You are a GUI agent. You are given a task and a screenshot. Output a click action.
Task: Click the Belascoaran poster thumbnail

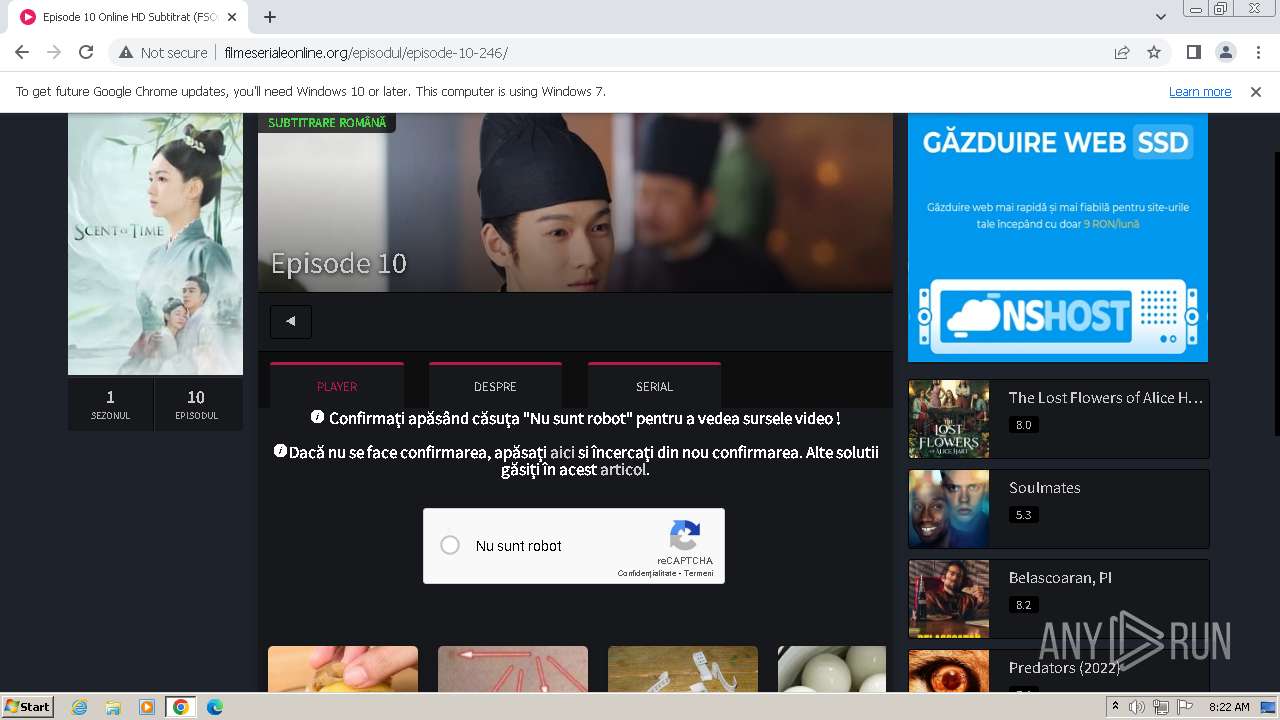pyautogui.click(x=949, y=599)
